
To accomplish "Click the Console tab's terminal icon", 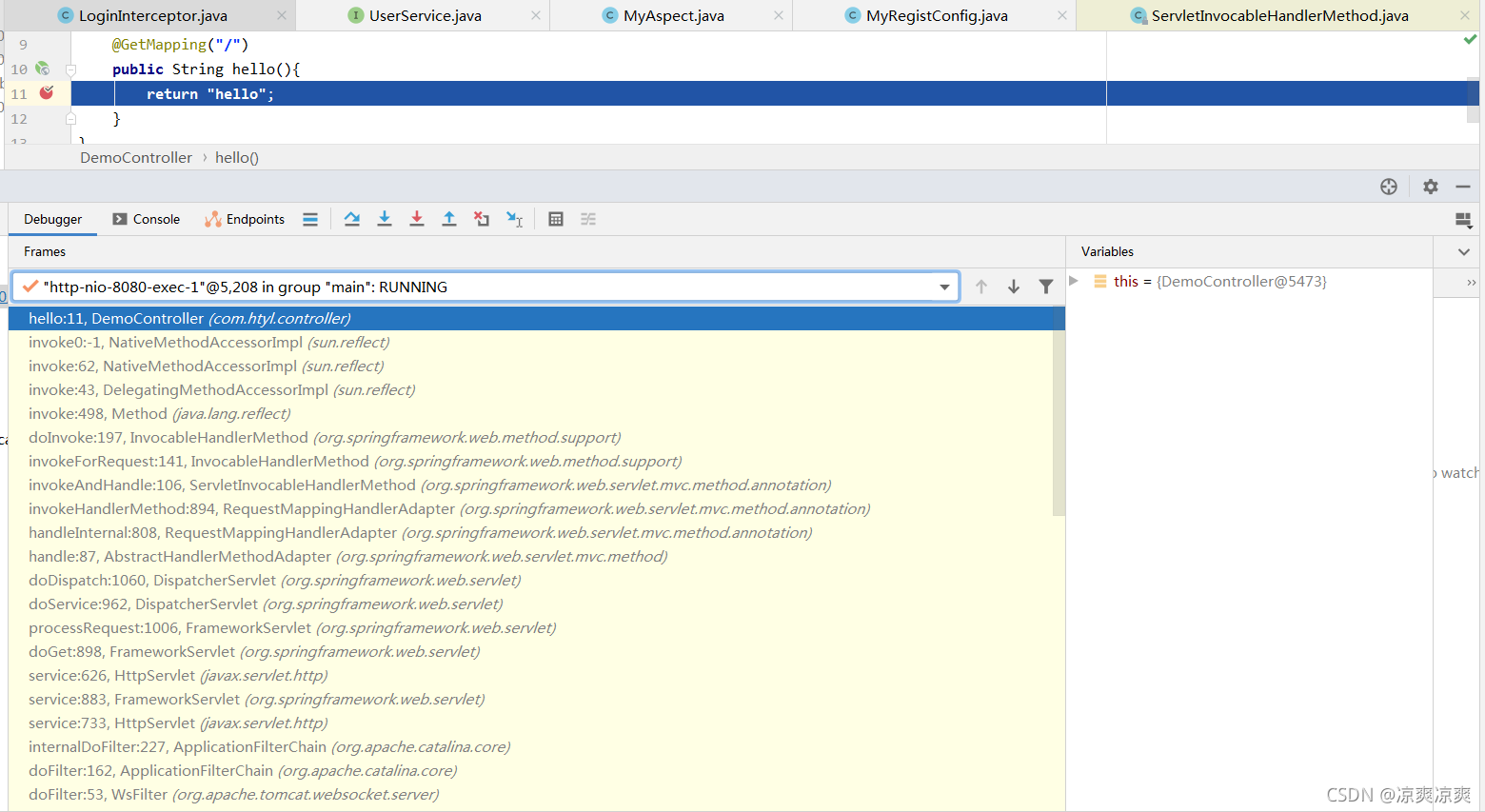I will click(x=120, y=219).
